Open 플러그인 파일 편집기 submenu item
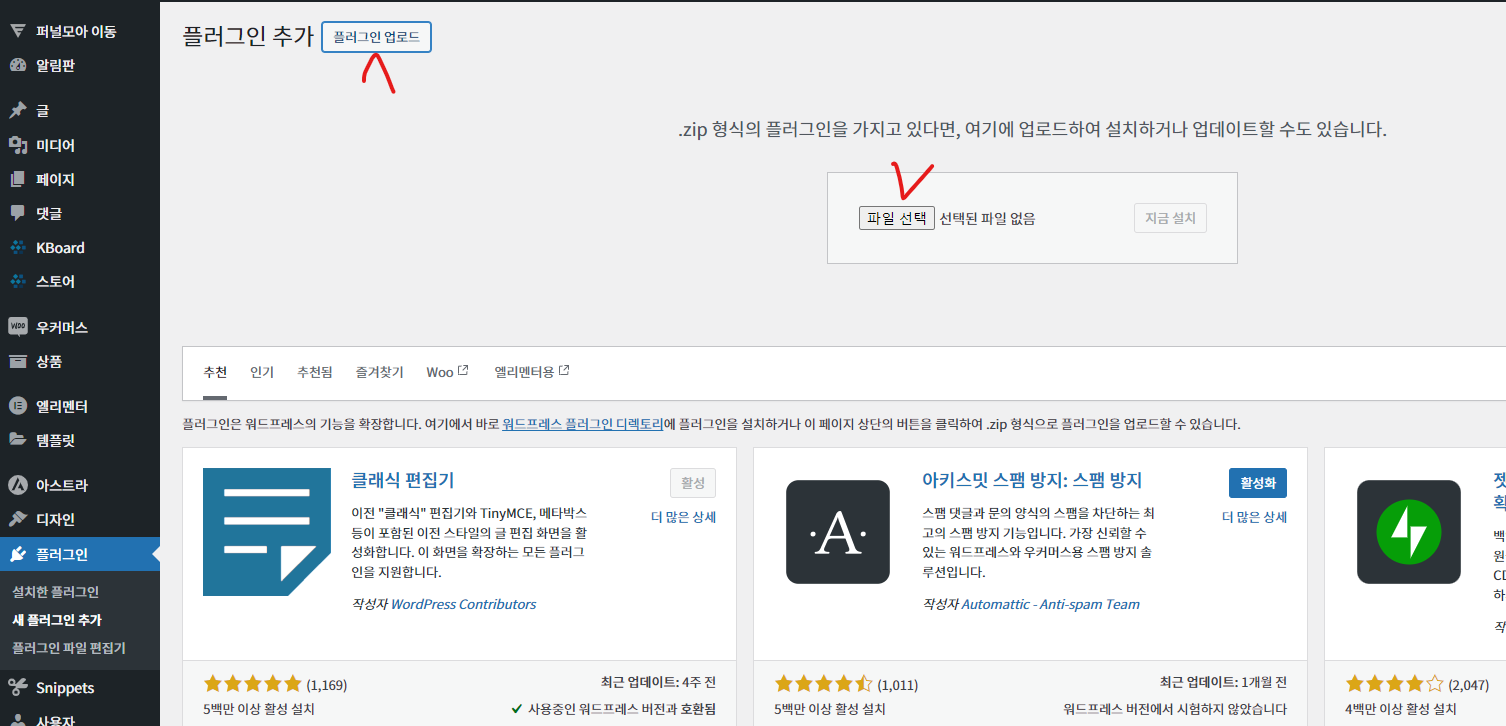This screenshot has height=726, width=1506. click(x=69, y=648)
